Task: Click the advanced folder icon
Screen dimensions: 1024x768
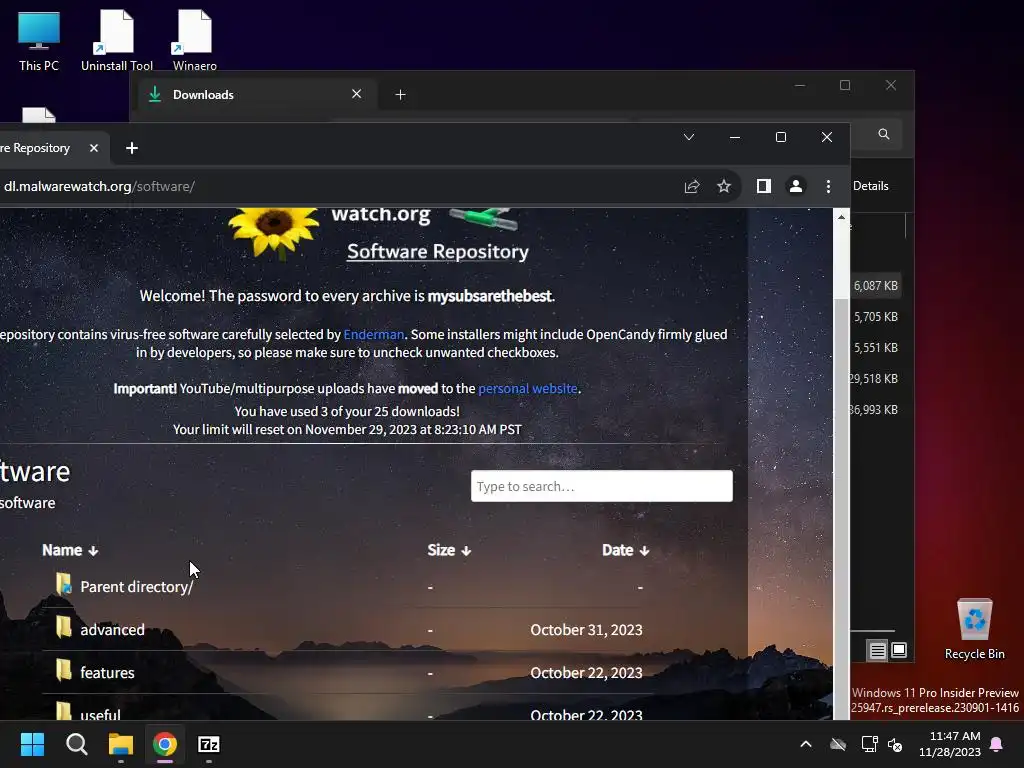Action: point(63,628)
